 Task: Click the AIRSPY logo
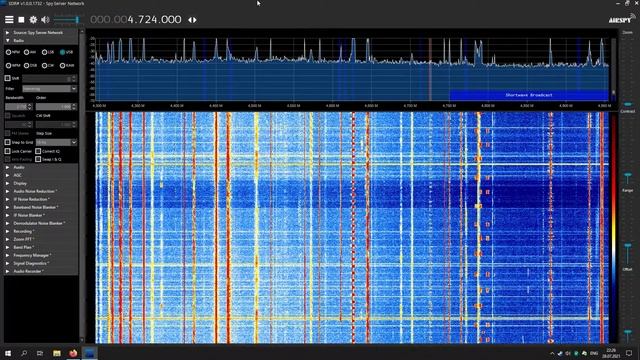[x=620, y=20]
